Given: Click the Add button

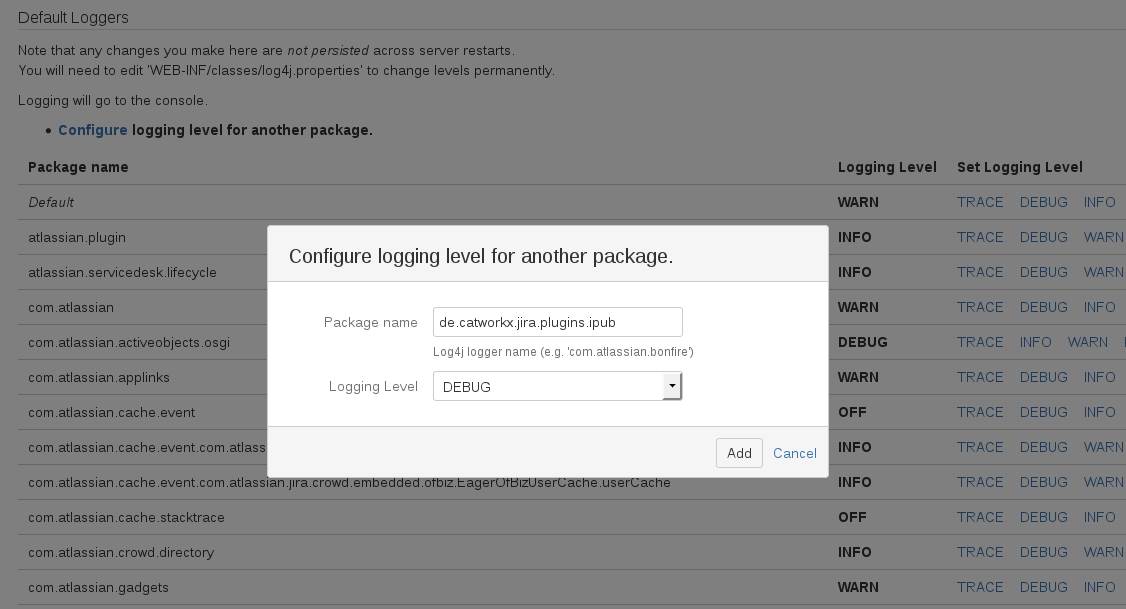Looking at the screenshot, I should tap(739, 453).
